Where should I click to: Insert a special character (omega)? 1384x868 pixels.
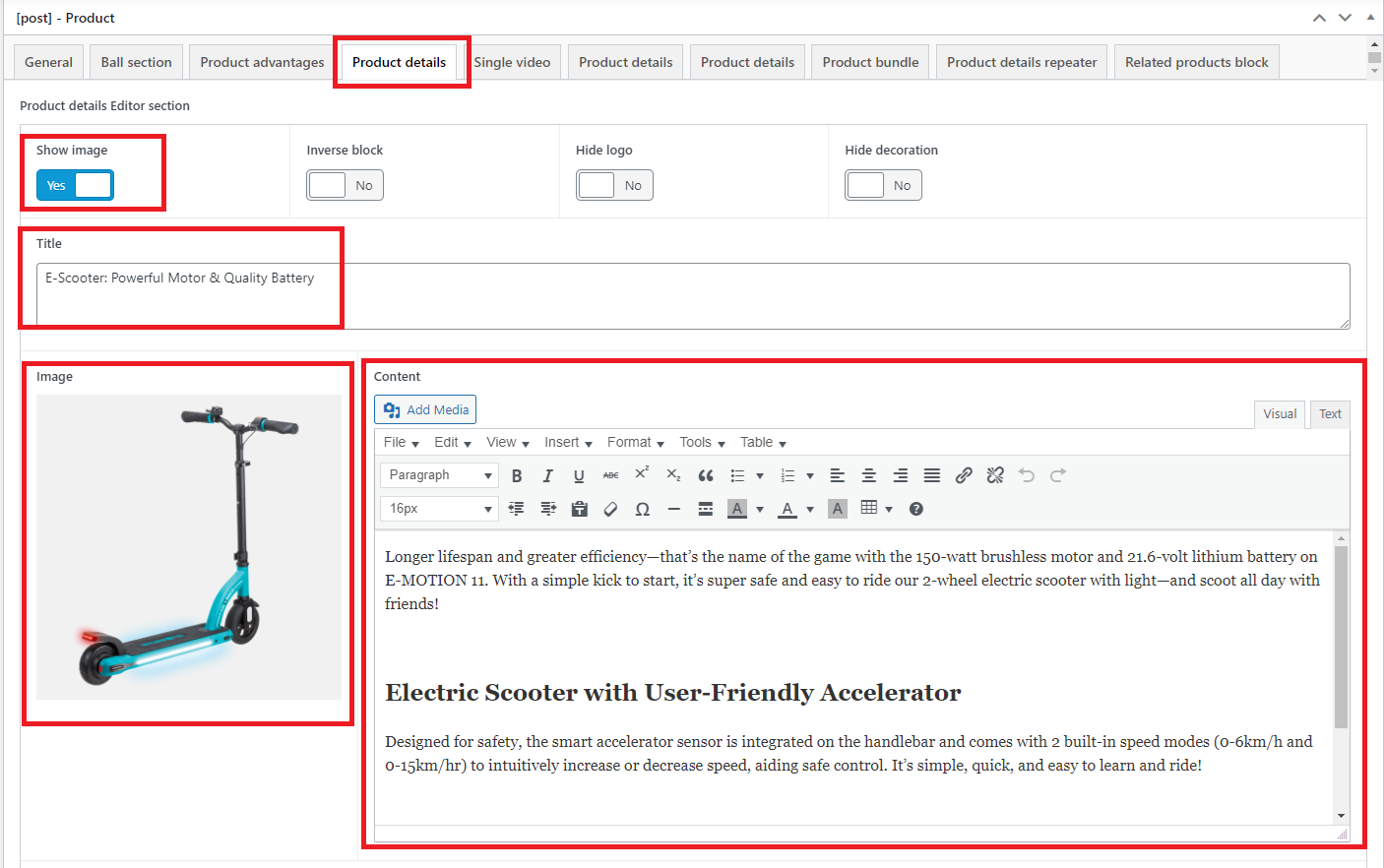click(643, 509)
